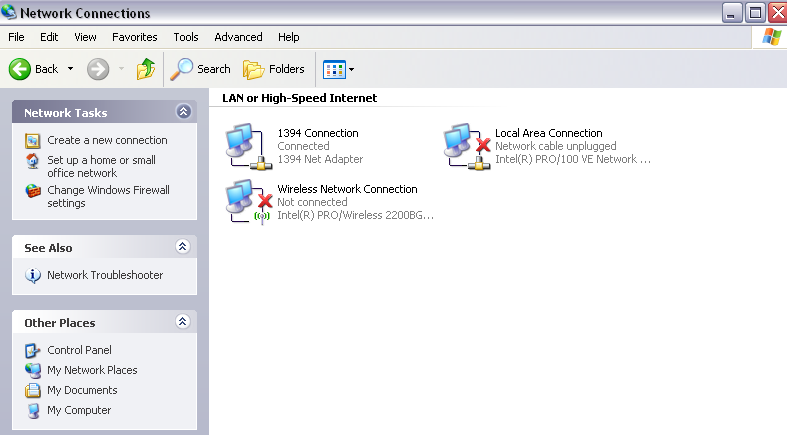Open the Back history dropdown arrow
This screenshot has width=787, height=439.
[x=70, y=69]
